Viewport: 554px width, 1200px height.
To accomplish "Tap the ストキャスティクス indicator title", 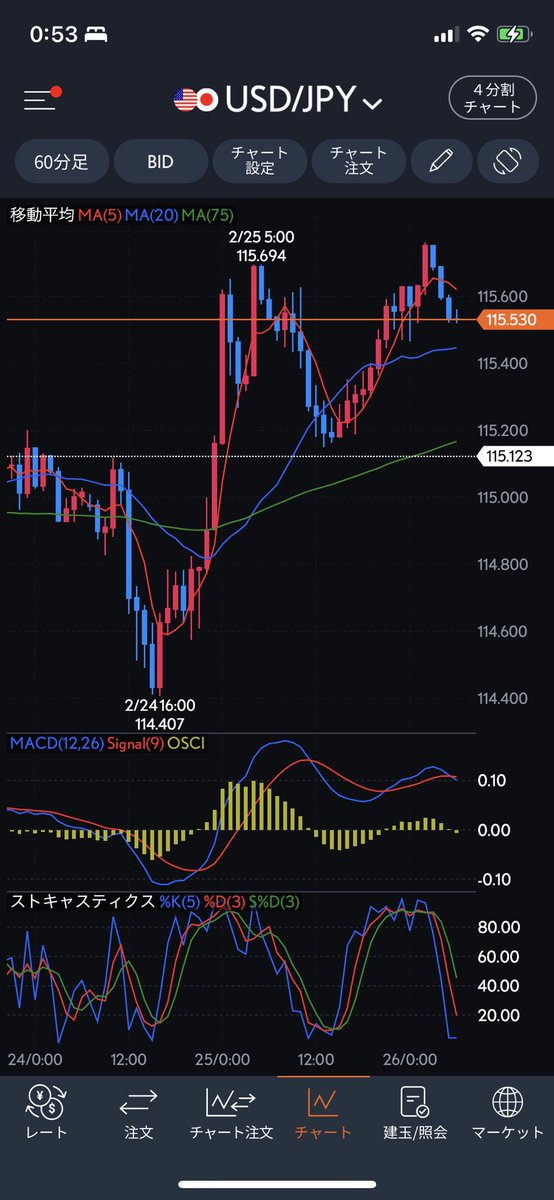I will click(82, 902).
